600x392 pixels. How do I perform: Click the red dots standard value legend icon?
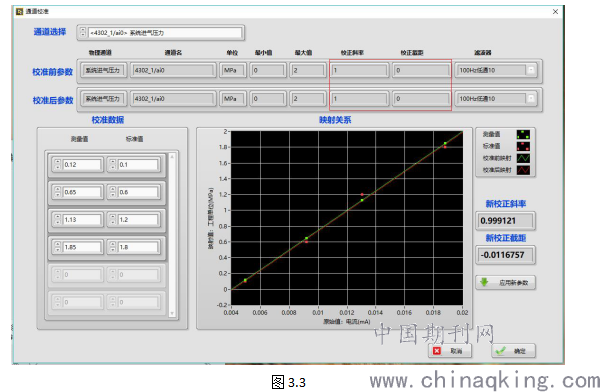tap(523, 146)
